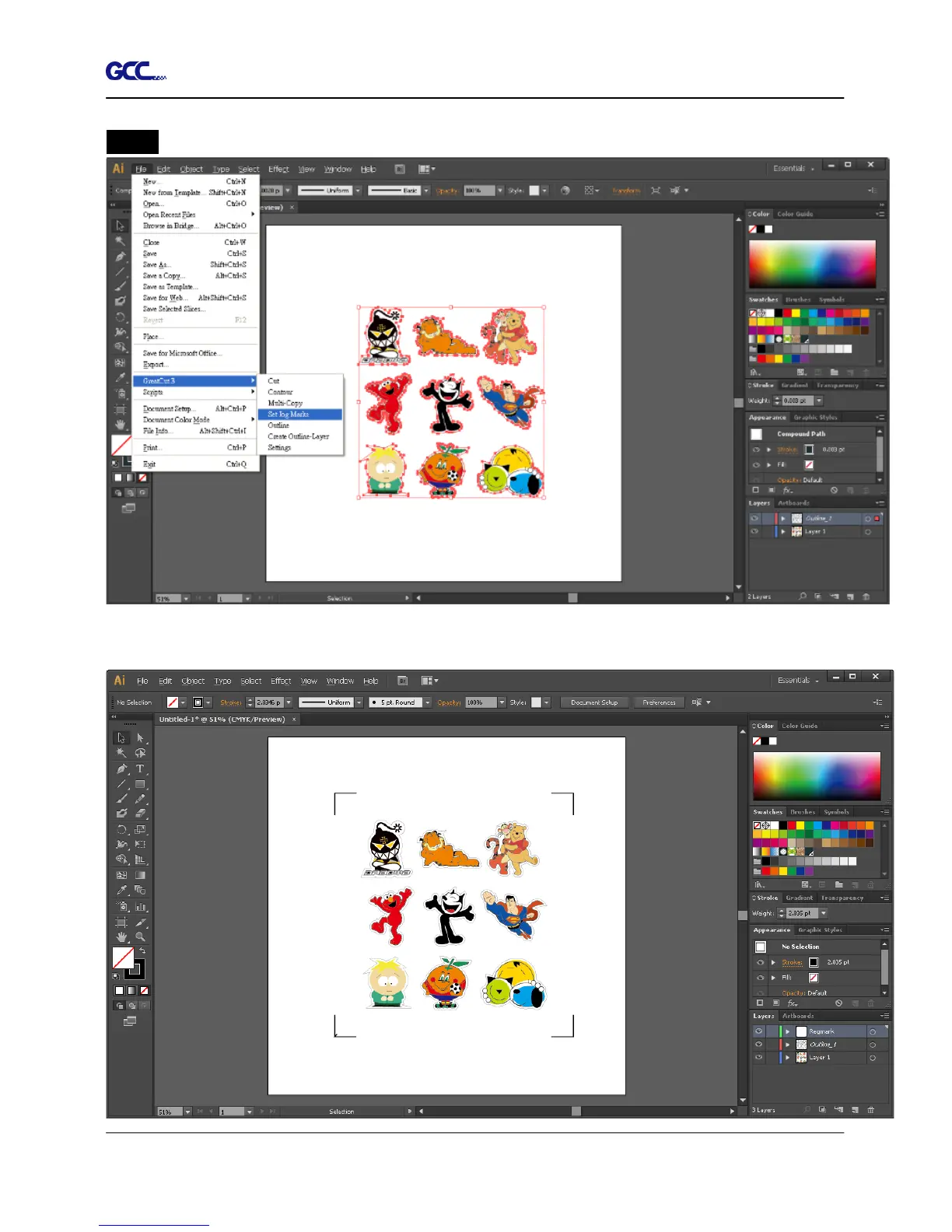
Task: Select the Artboard tool in lower window
Action: pyautogui.click(x=121, y=922)
